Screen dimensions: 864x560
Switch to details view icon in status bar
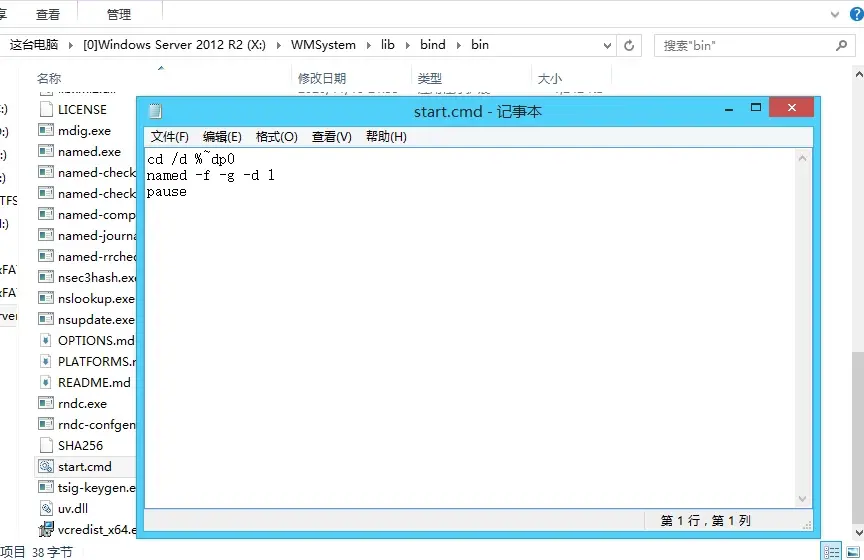(x=831, y=551)
